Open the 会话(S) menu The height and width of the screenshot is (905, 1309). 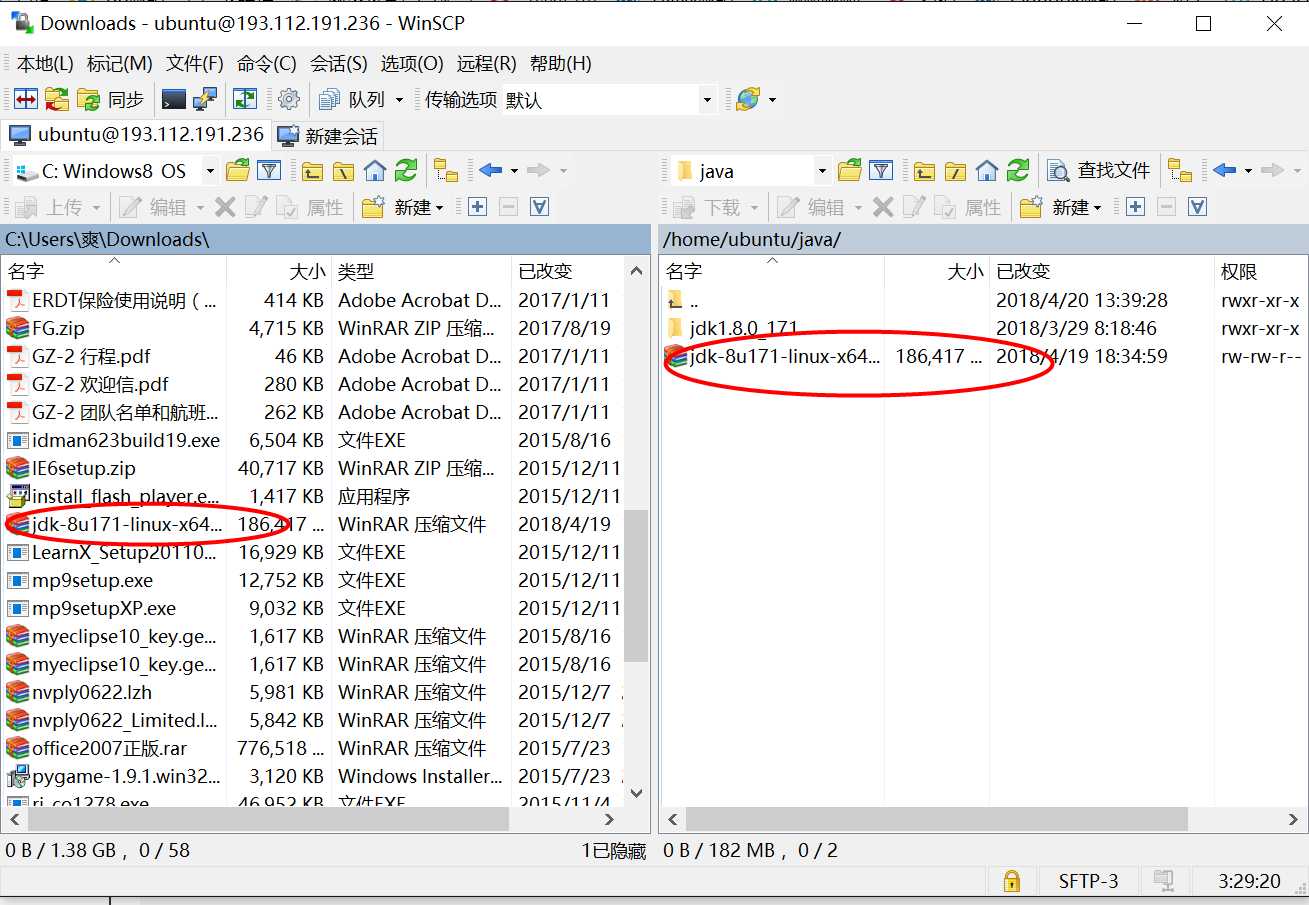339,63
